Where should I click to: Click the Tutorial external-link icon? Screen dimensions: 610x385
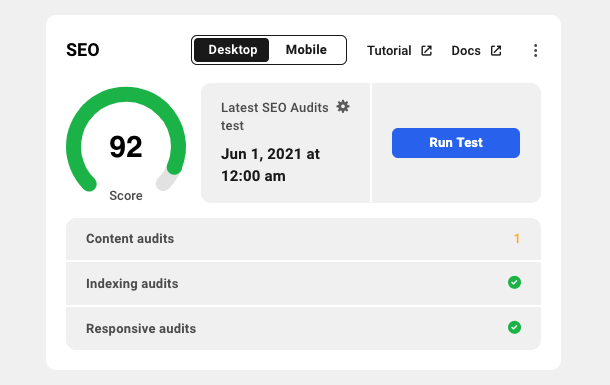[x=426, y=51]
